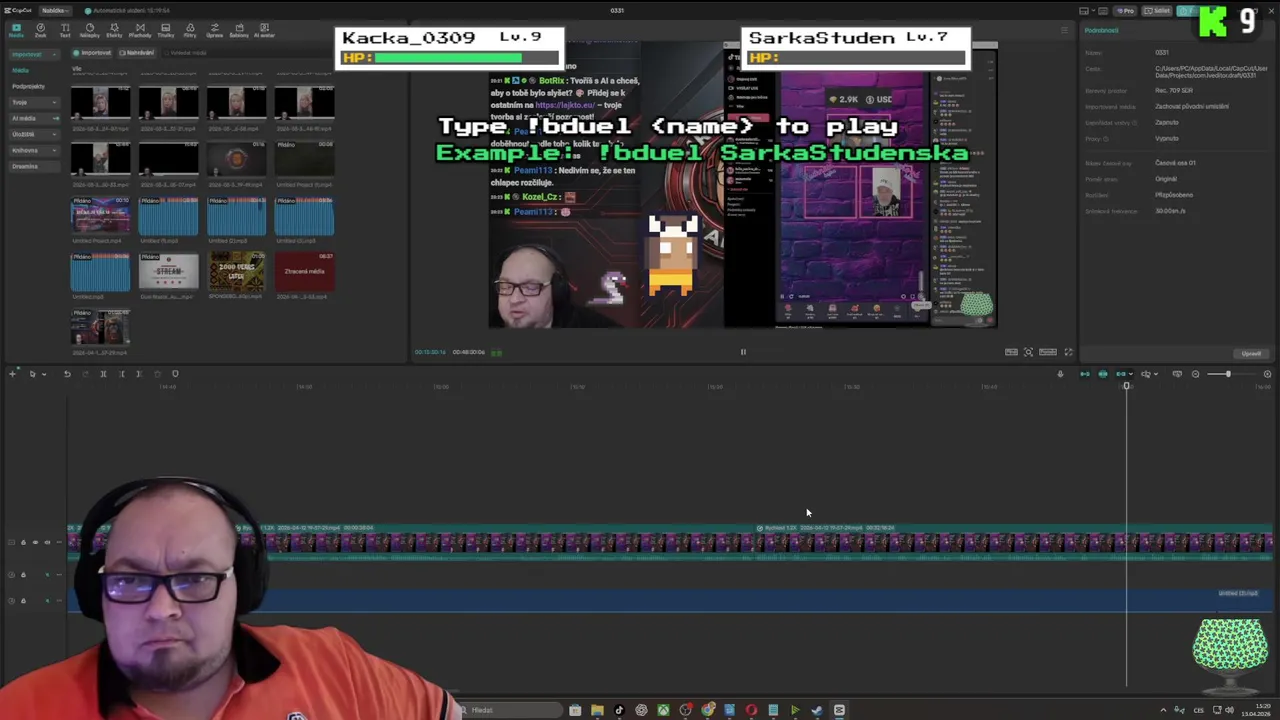Click the Titulky captions icon

pyautogui.click(x=166, y=30)
